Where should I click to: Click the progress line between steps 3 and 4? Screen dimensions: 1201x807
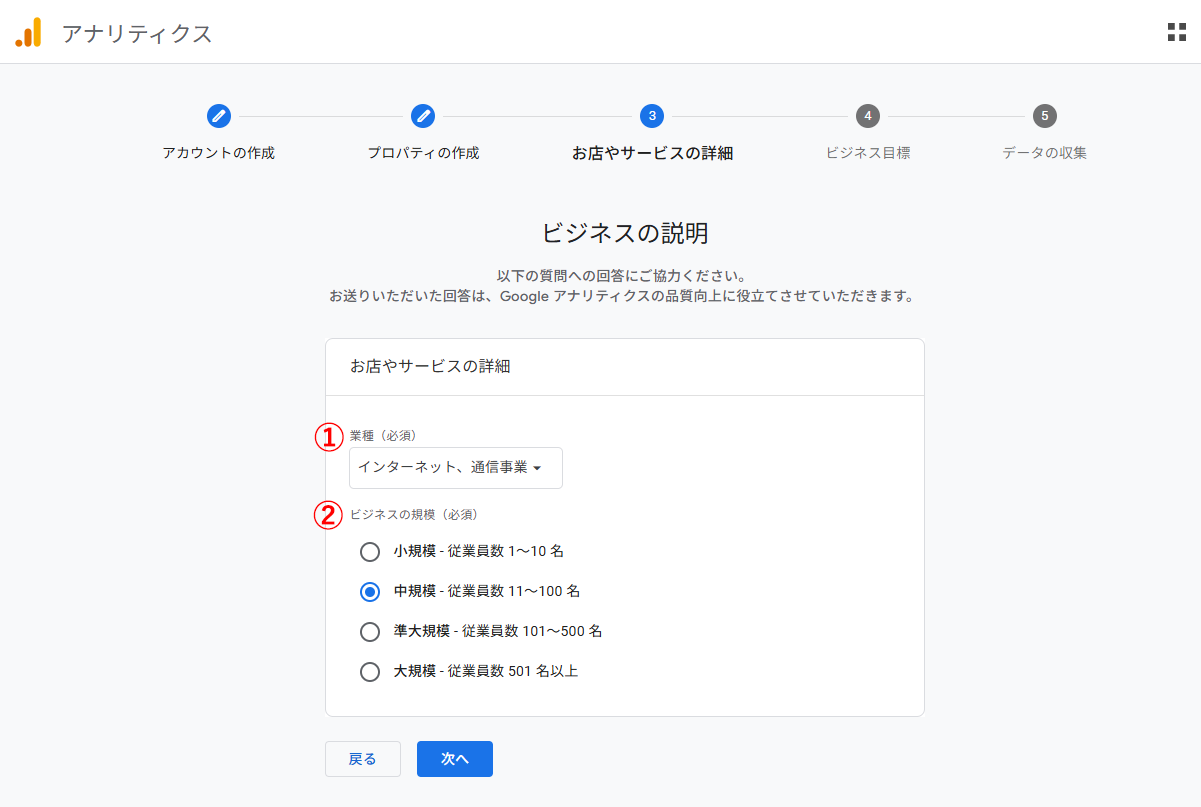pos(760,116)
